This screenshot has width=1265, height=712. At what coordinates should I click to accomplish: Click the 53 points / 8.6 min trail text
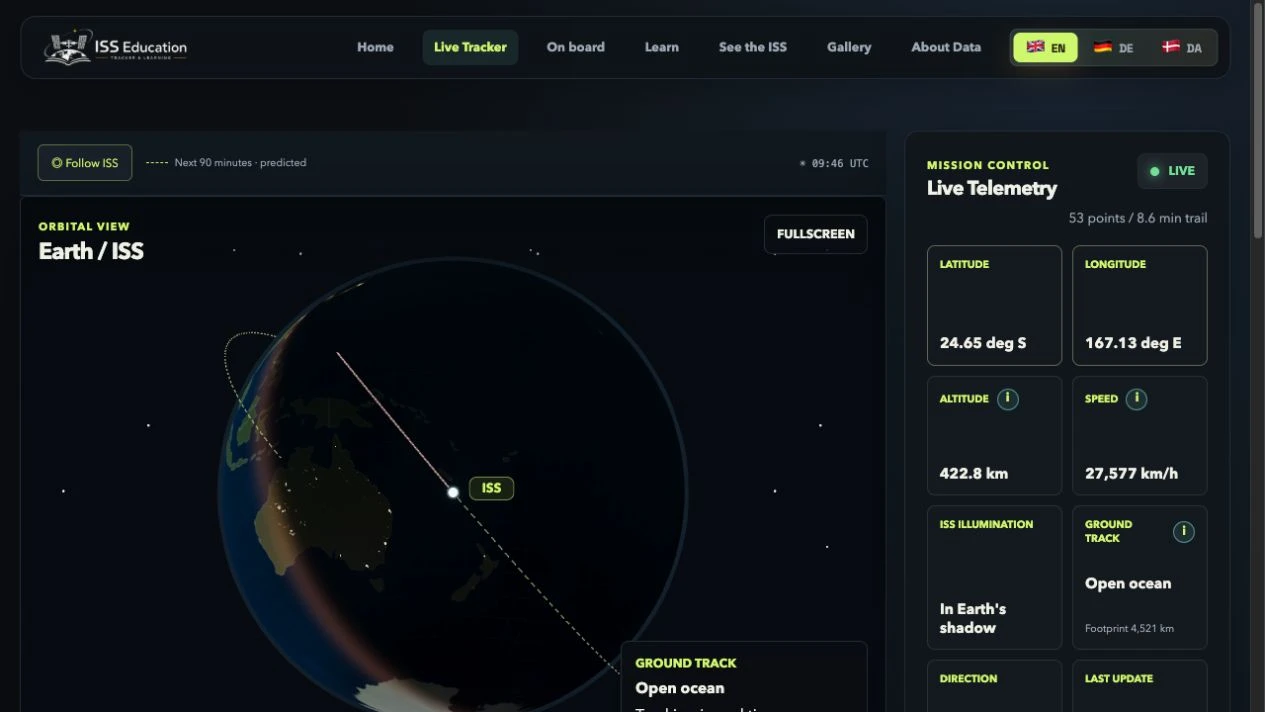coord(1138,218)
